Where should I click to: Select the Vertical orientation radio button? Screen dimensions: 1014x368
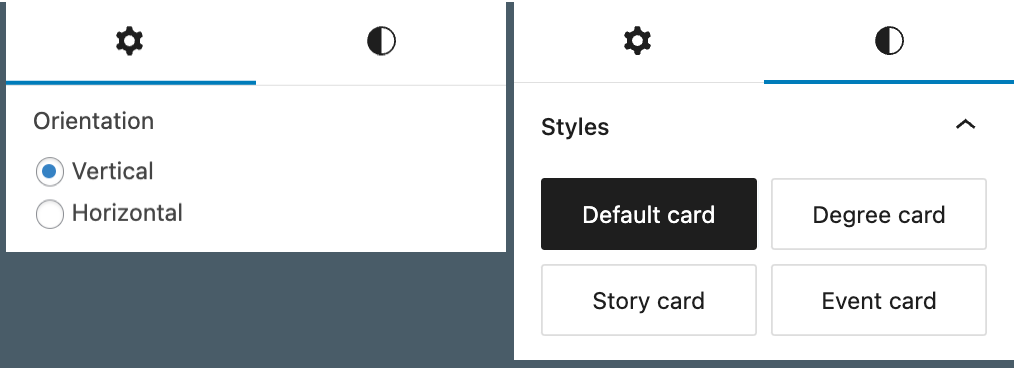click(x=49, y=172)
